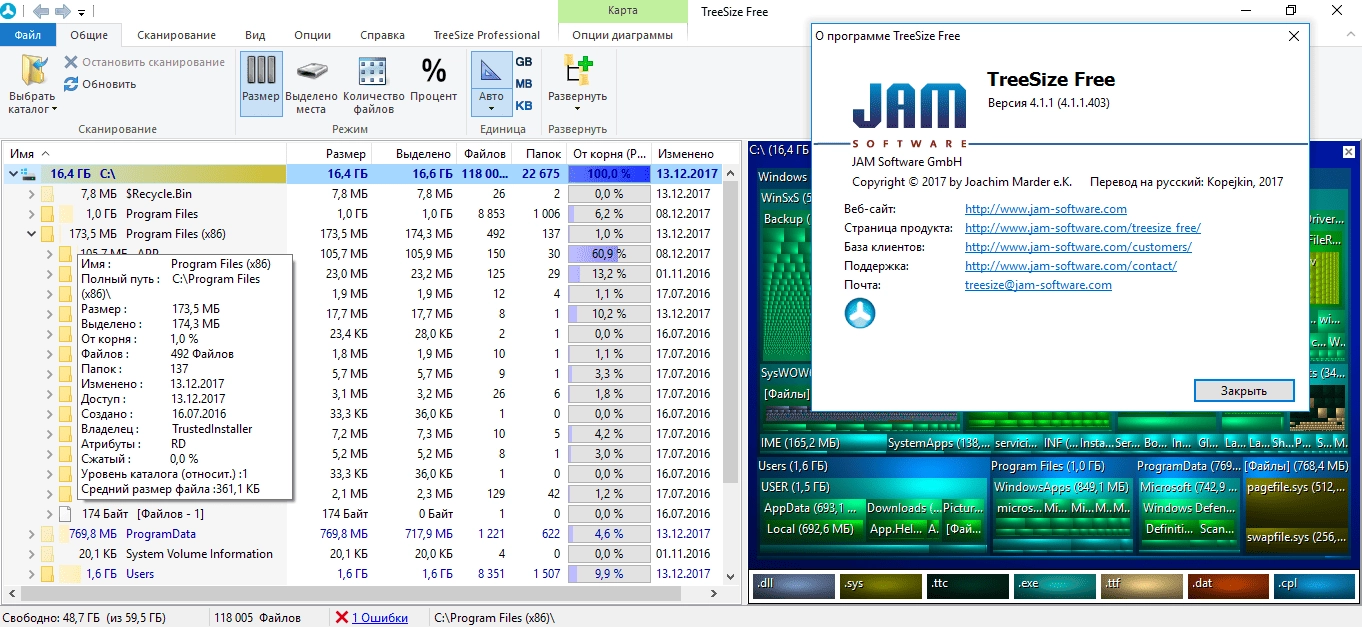This screenshot has width=1362, height=627.
Task: Expand the ProgramData folder
Action: (32, 534)
